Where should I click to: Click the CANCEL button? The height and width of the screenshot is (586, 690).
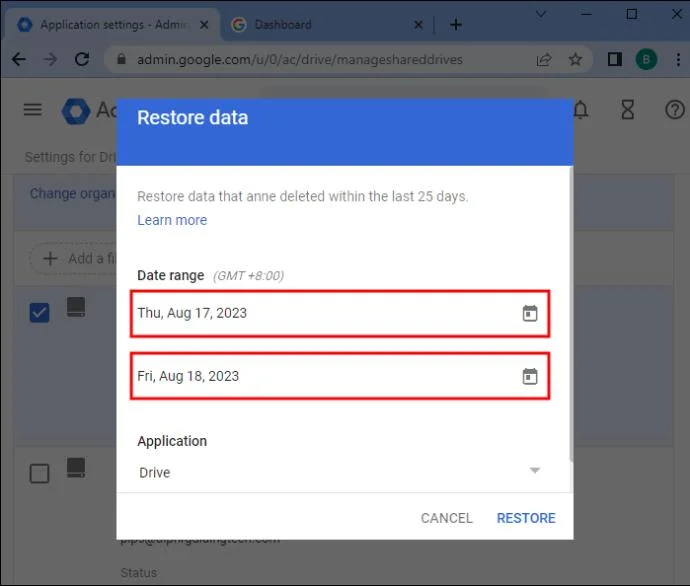pyautogui.click(x=446, y=518)
